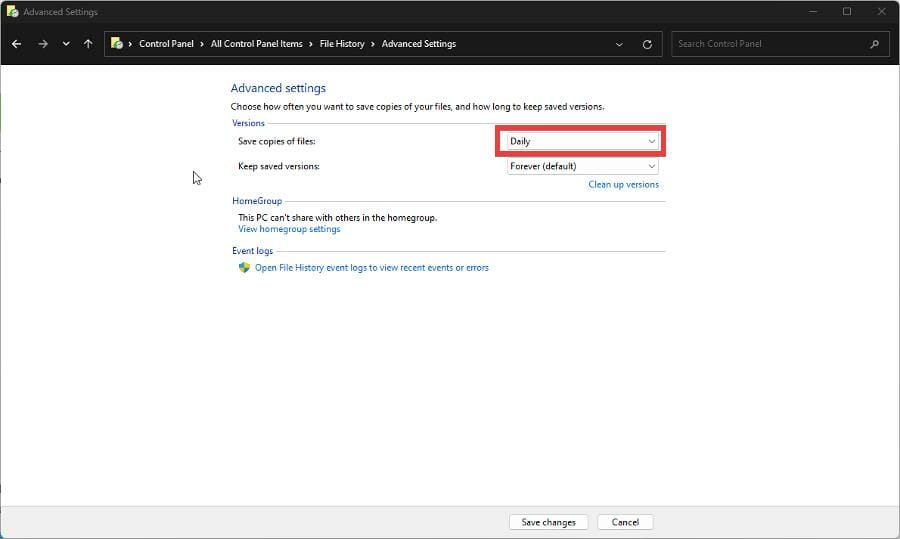The image size is (900, 539).
Task: Maximize the Advanced Settings window
Action: point(847,11)
